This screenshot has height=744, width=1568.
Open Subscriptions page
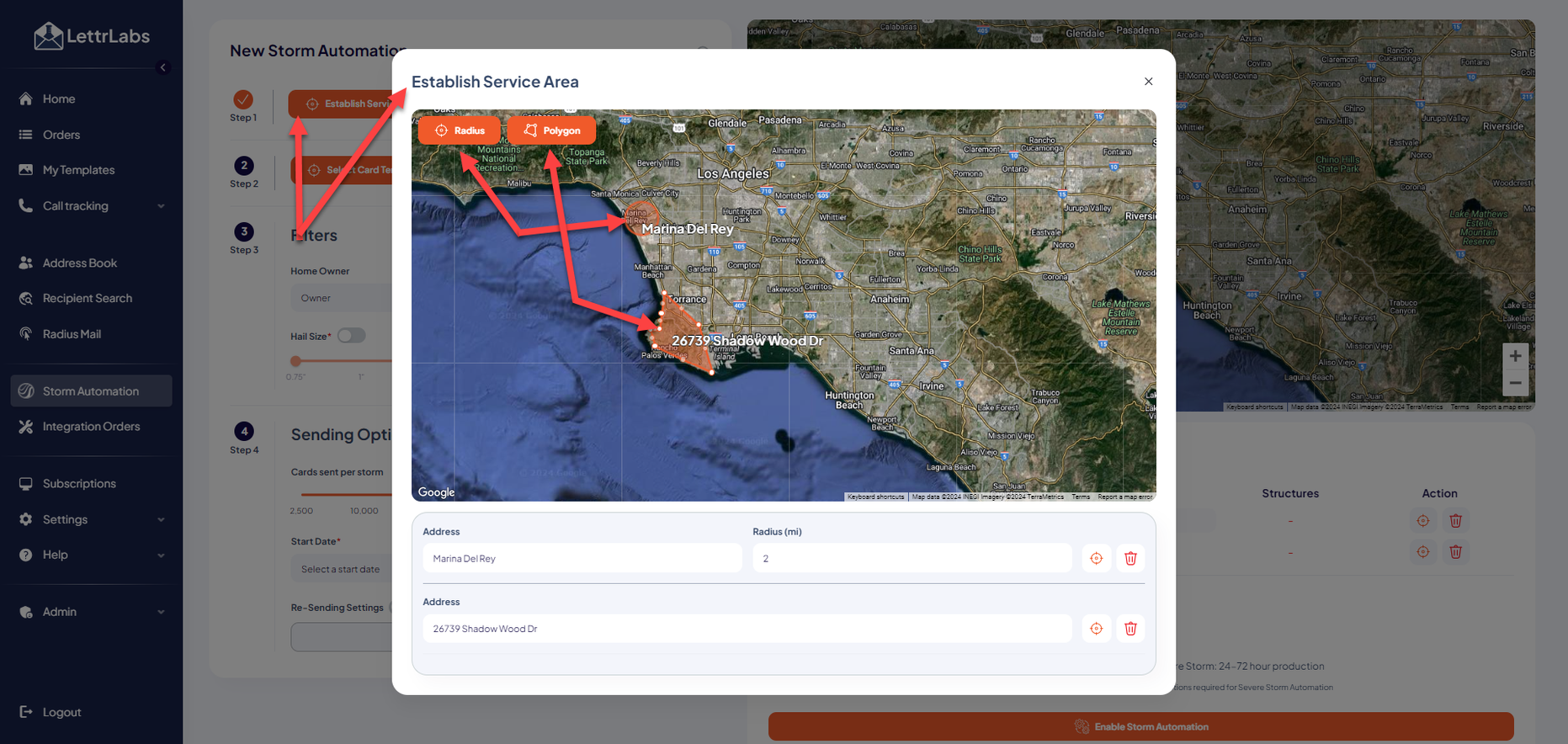79,484
